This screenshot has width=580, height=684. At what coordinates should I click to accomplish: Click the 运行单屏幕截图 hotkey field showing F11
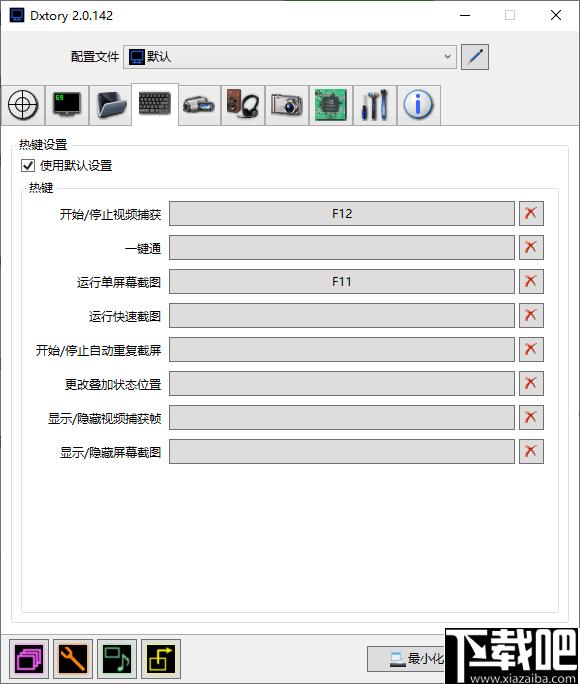342,281
